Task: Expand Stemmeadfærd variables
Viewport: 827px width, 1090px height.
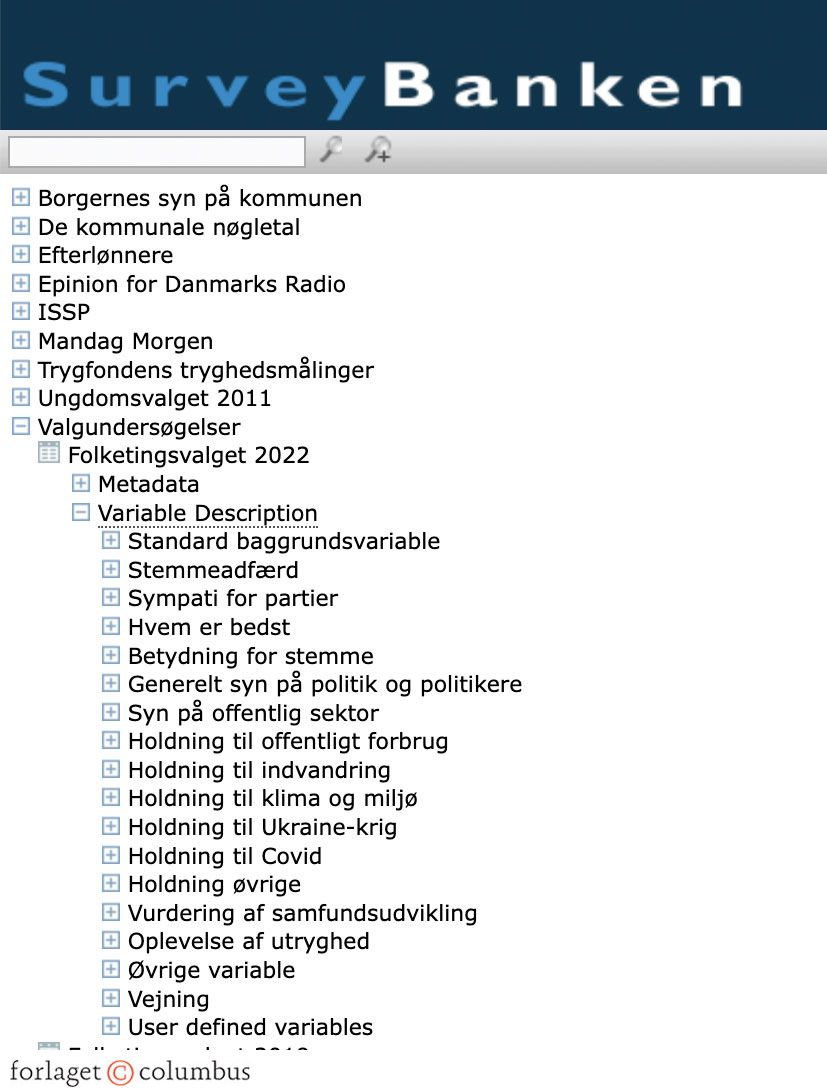Action: (110, 568)
